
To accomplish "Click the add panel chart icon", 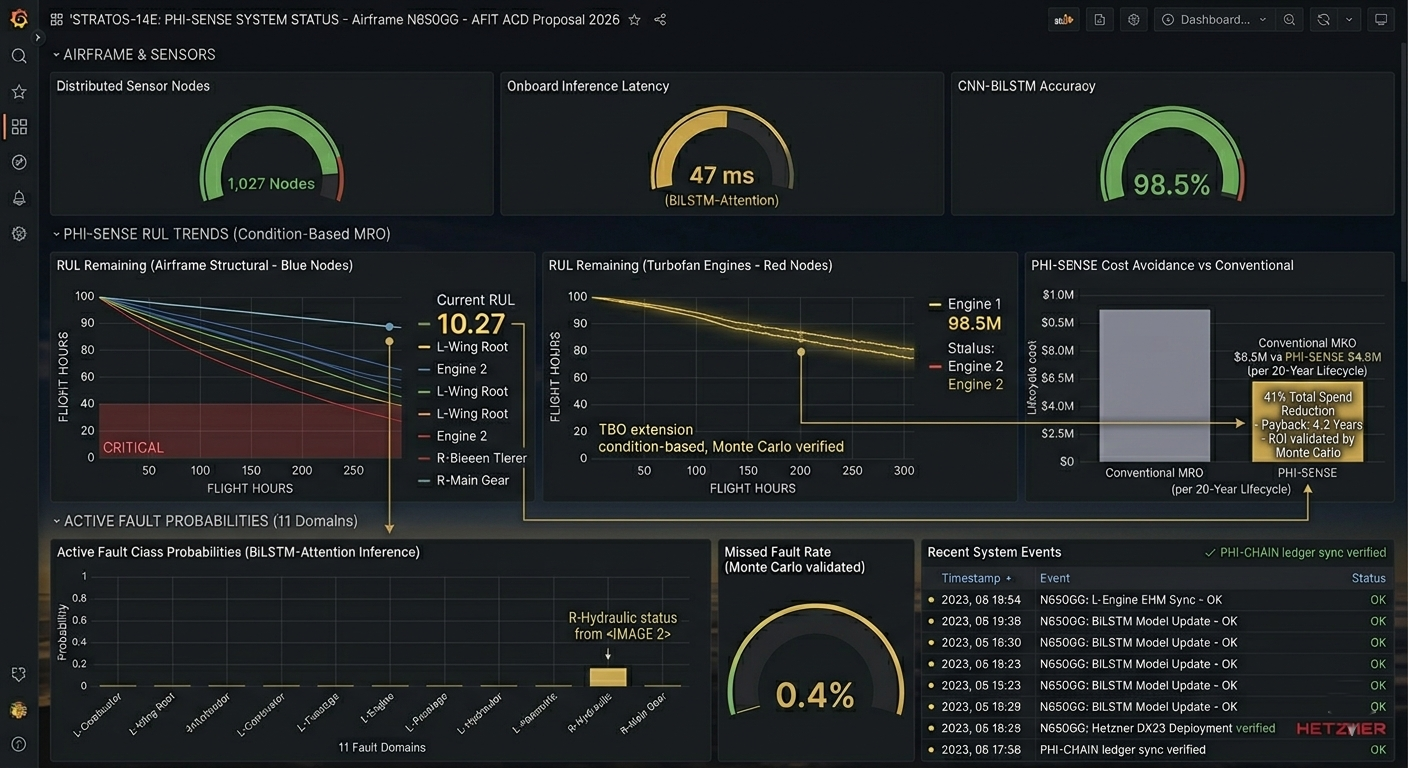I will point(1064,19).
